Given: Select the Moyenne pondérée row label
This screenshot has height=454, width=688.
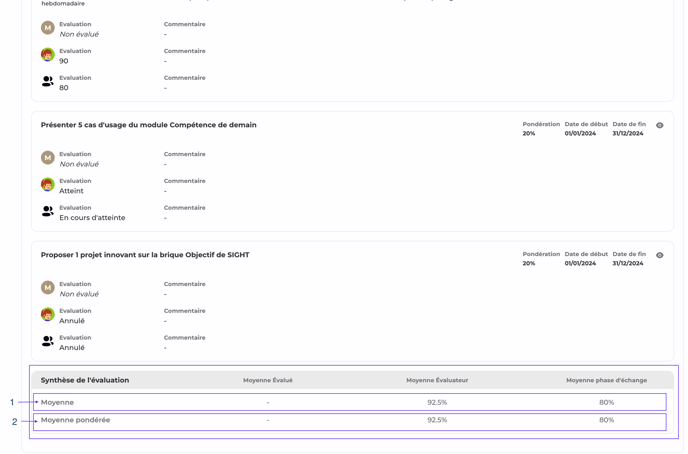Looking at the screenshot, I should click(x=75, y=420).
